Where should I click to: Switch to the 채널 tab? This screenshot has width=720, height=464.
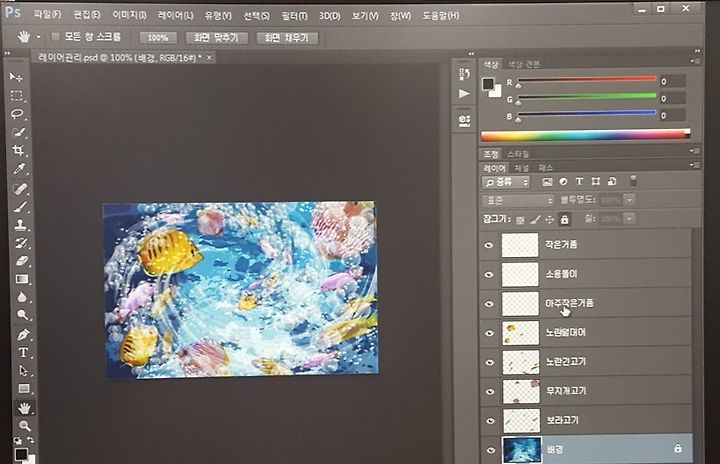522,168
